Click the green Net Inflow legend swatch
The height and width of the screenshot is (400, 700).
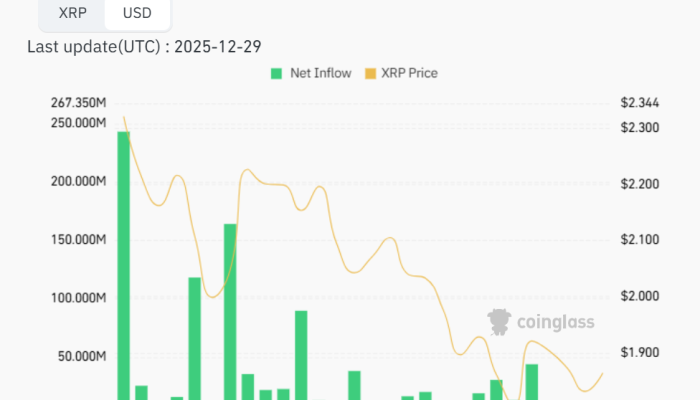tap(276, 73)
